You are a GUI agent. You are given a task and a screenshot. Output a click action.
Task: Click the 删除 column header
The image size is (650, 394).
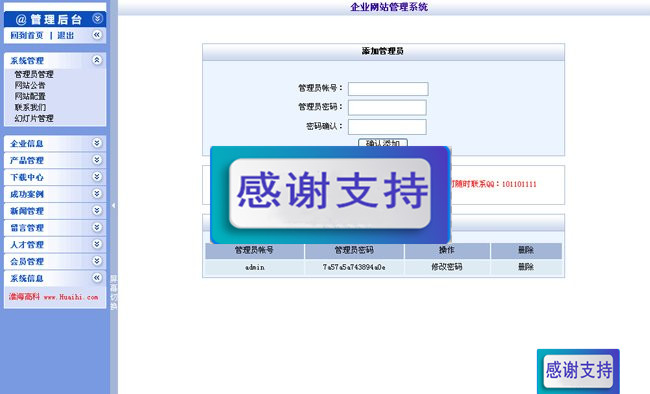click(x=526, y=250)
